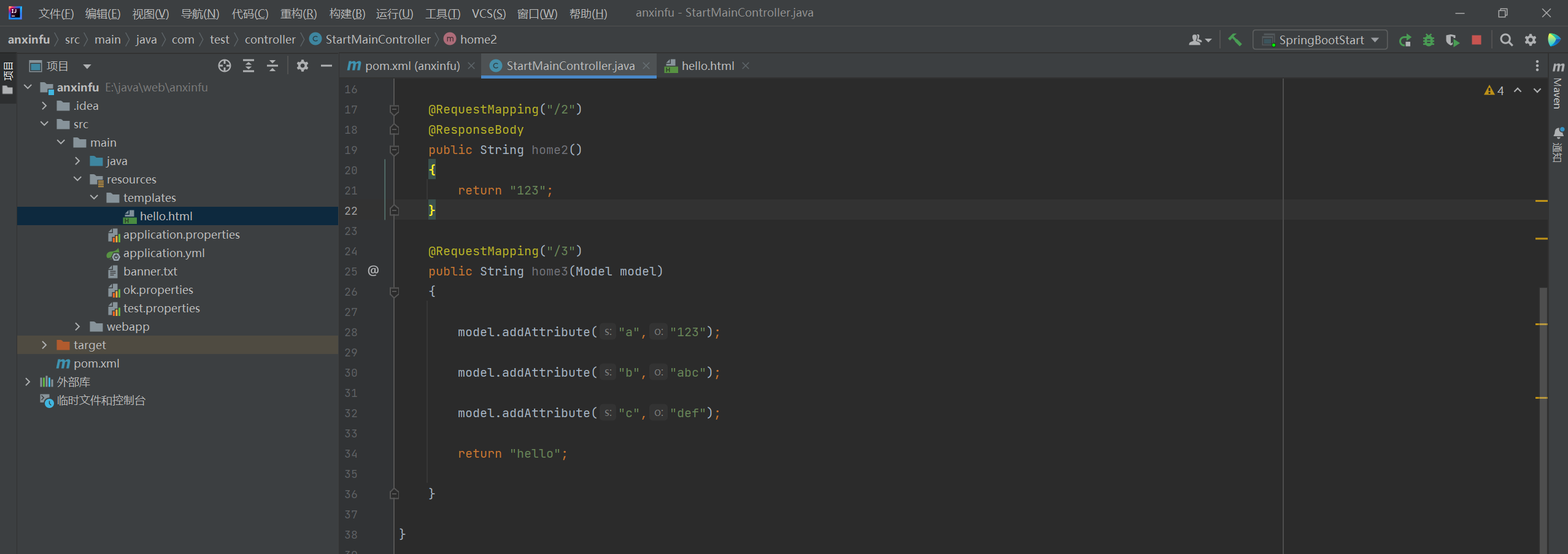Collapse the resources folder
The width and height of the screenshot is (1568, 554).
pyautogui.click(x=77, y=179)
